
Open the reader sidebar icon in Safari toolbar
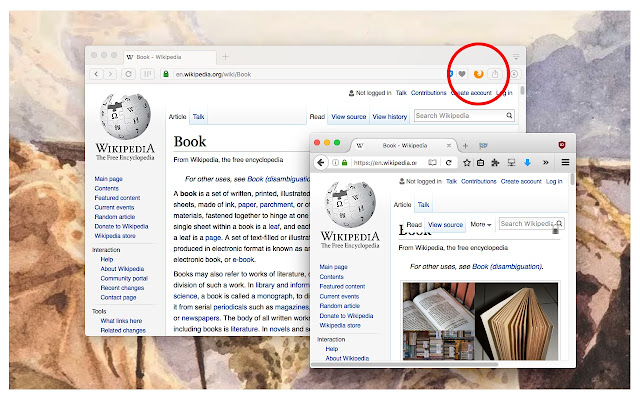[147, 74]
